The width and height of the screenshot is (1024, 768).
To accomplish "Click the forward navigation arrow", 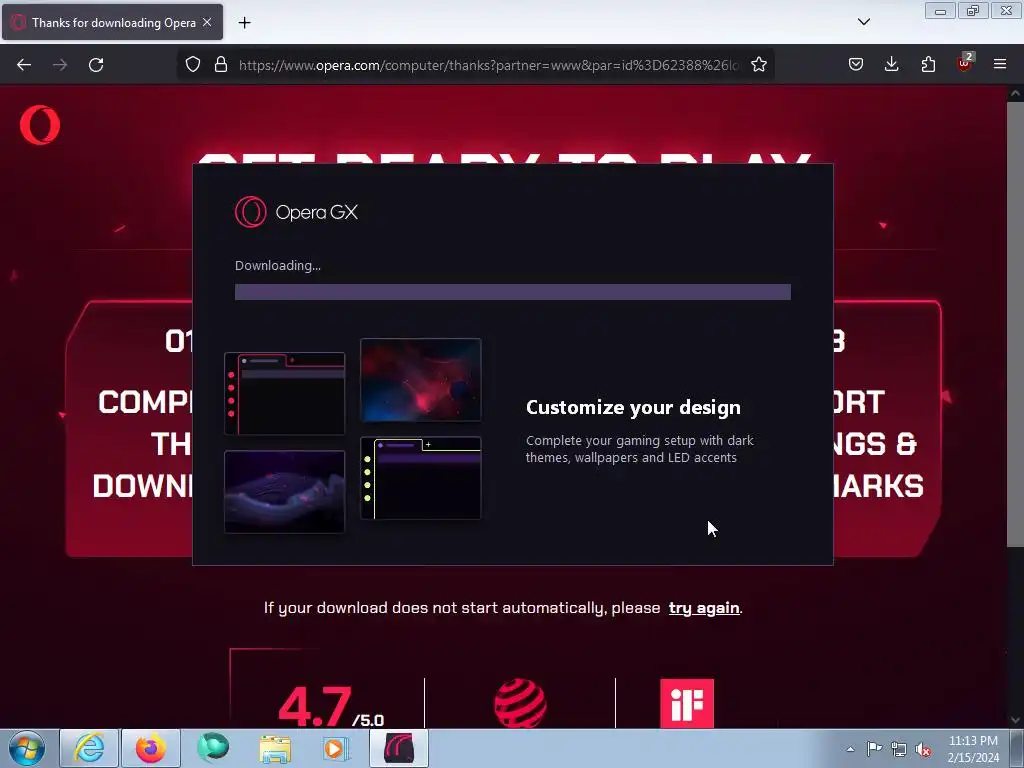I will (x=60, y=65).
